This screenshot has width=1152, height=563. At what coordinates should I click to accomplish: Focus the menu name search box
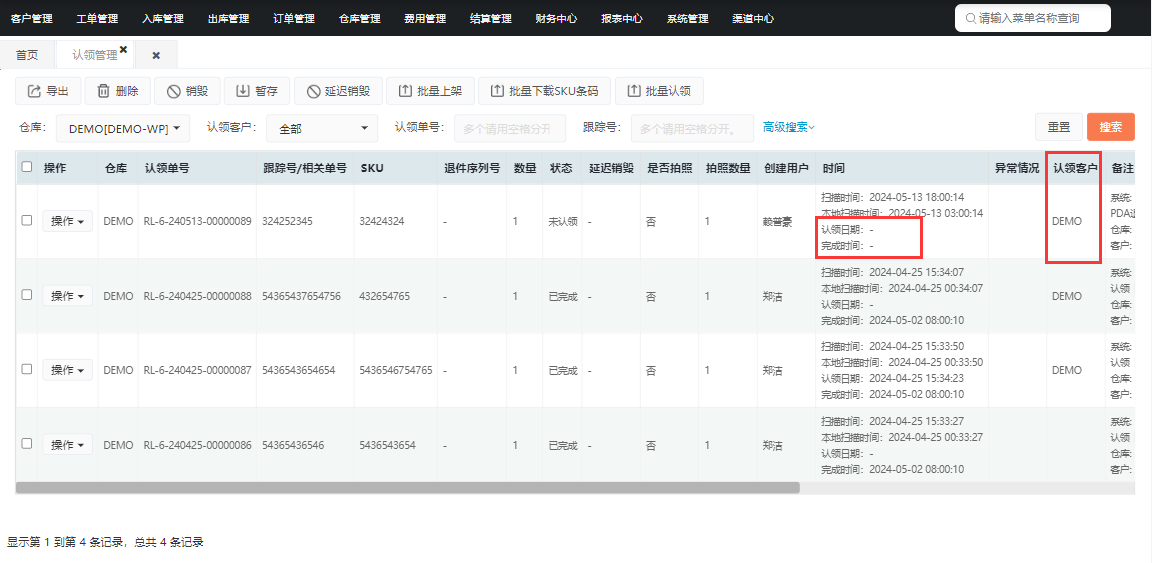point(1032,18)
